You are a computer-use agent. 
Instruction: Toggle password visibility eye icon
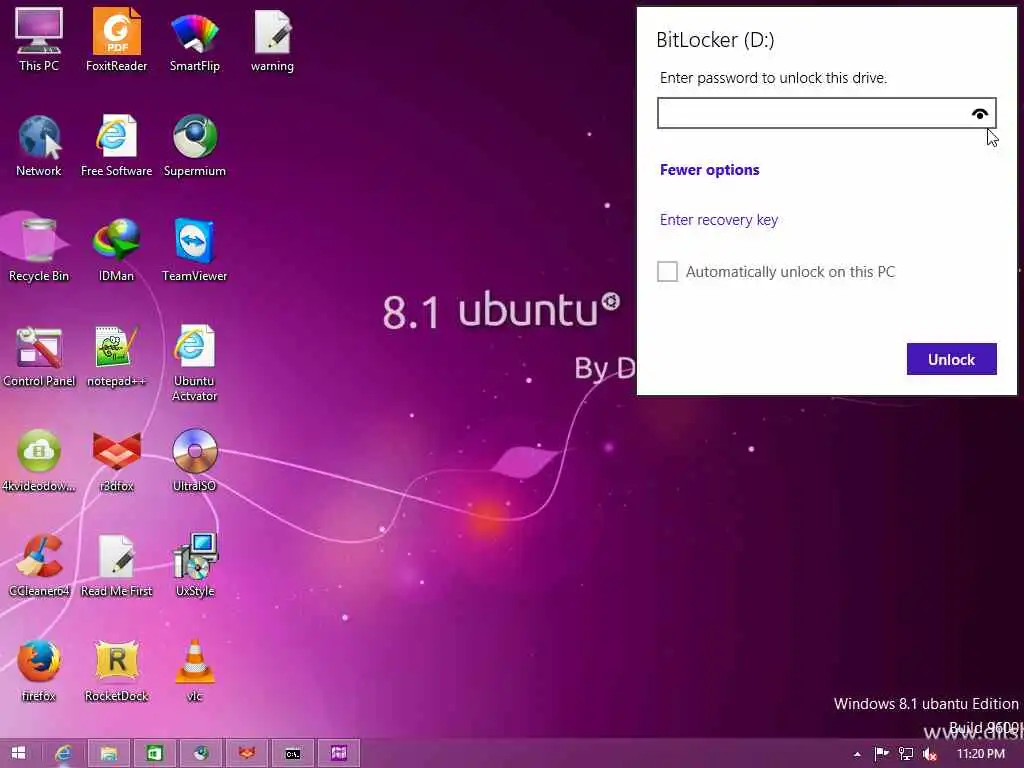[979, 114]
